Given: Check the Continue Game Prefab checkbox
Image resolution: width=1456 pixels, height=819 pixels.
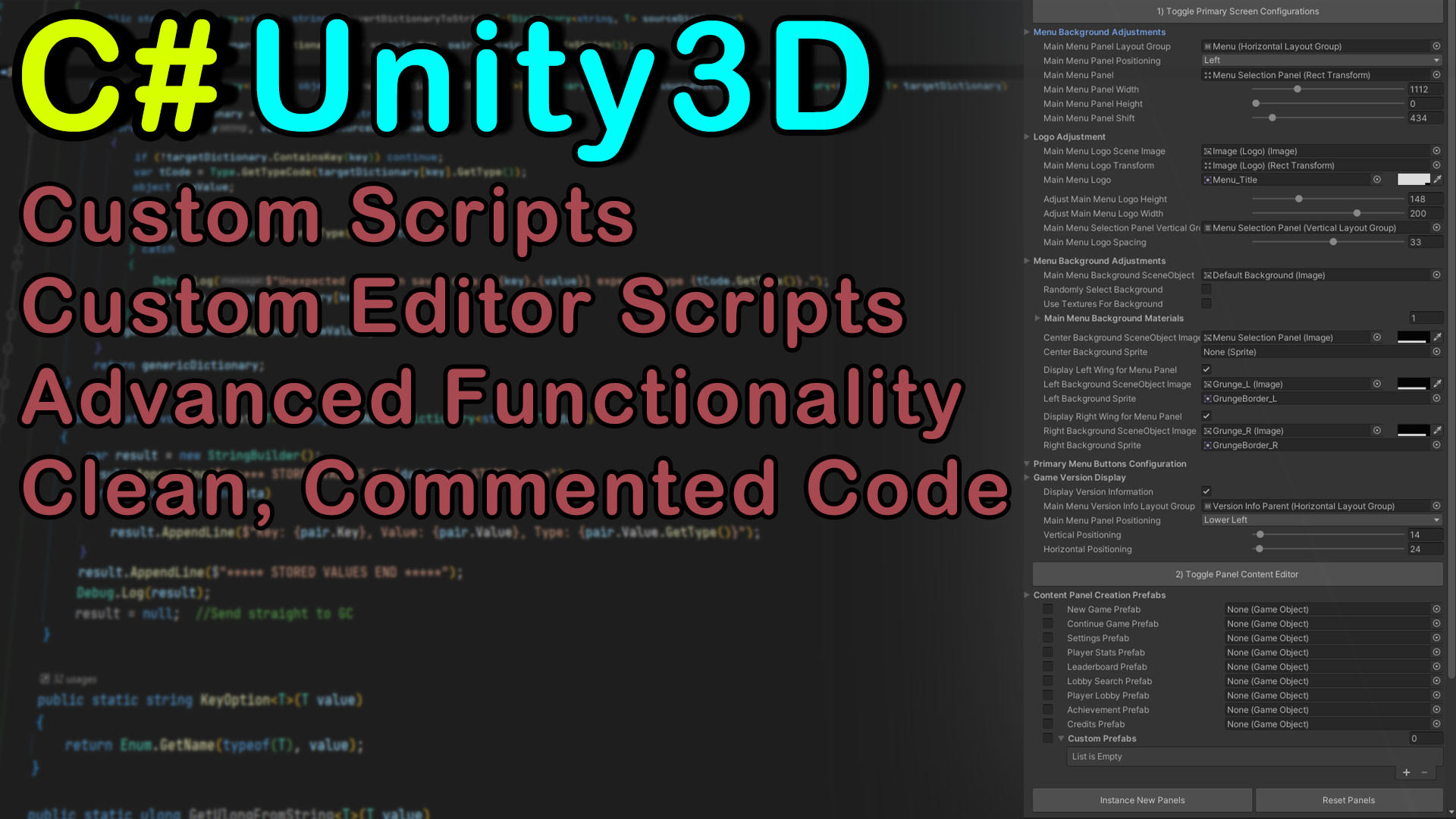Looking at the screenshot, I should click(x=1048, y=623).
